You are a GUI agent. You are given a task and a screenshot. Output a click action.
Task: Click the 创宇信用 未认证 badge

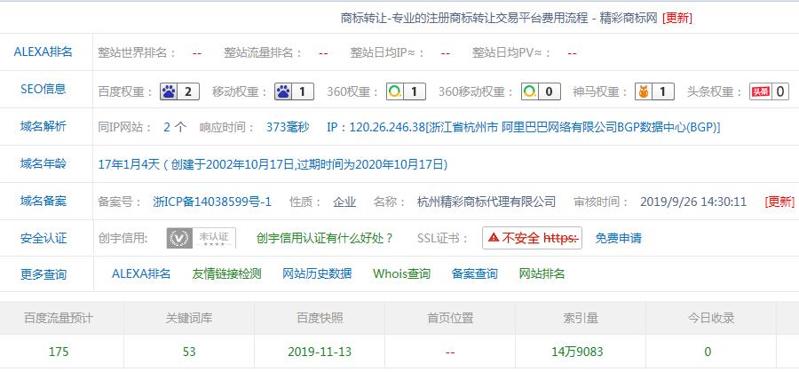[201, 238]
